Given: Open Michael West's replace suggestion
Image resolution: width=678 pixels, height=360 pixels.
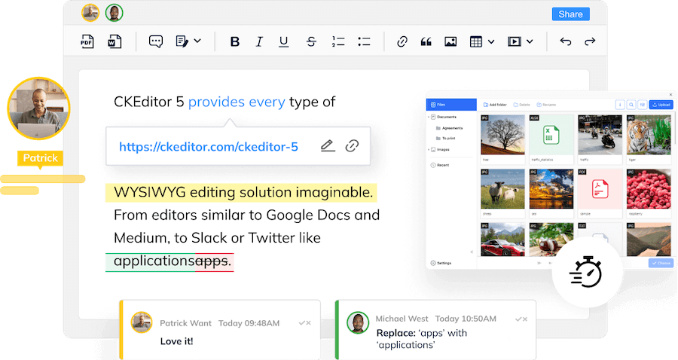Looking at the screenshot, I should pyautogui.click(x=436, y=331).
